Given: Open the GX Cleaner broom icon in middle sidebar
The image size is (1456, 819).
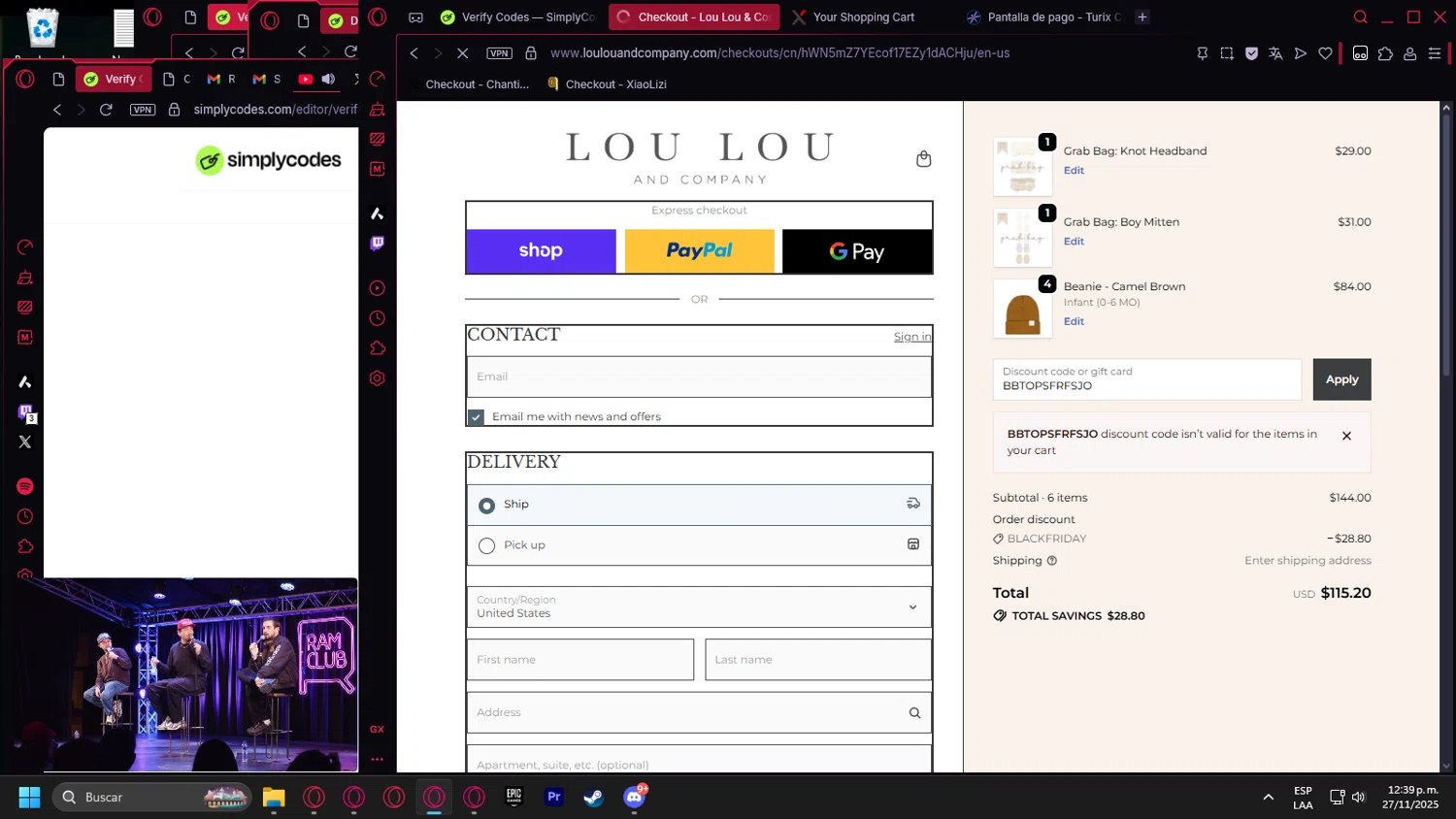Looking at the screenshot, I should (x=378, y=109).
